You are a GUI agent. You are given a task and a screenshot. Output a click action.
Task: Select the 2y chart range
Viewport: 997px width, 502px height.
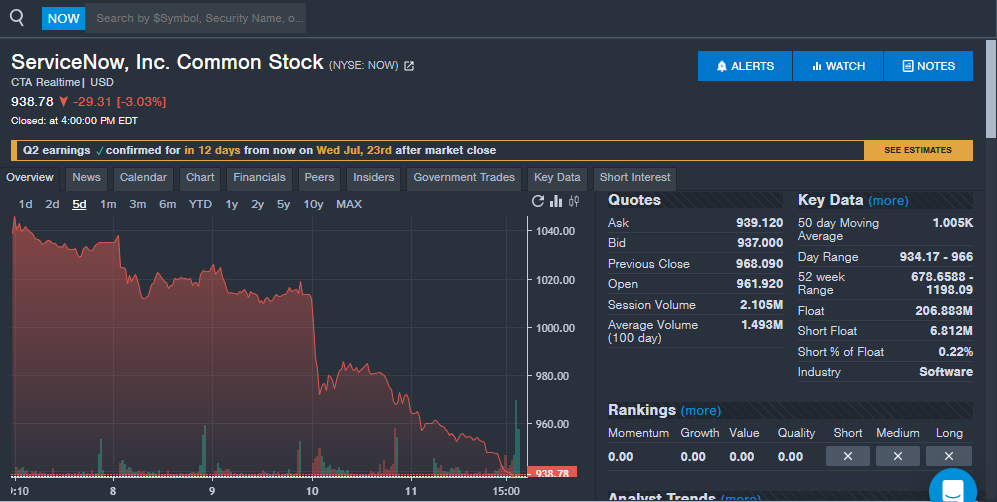click(258, 205)
